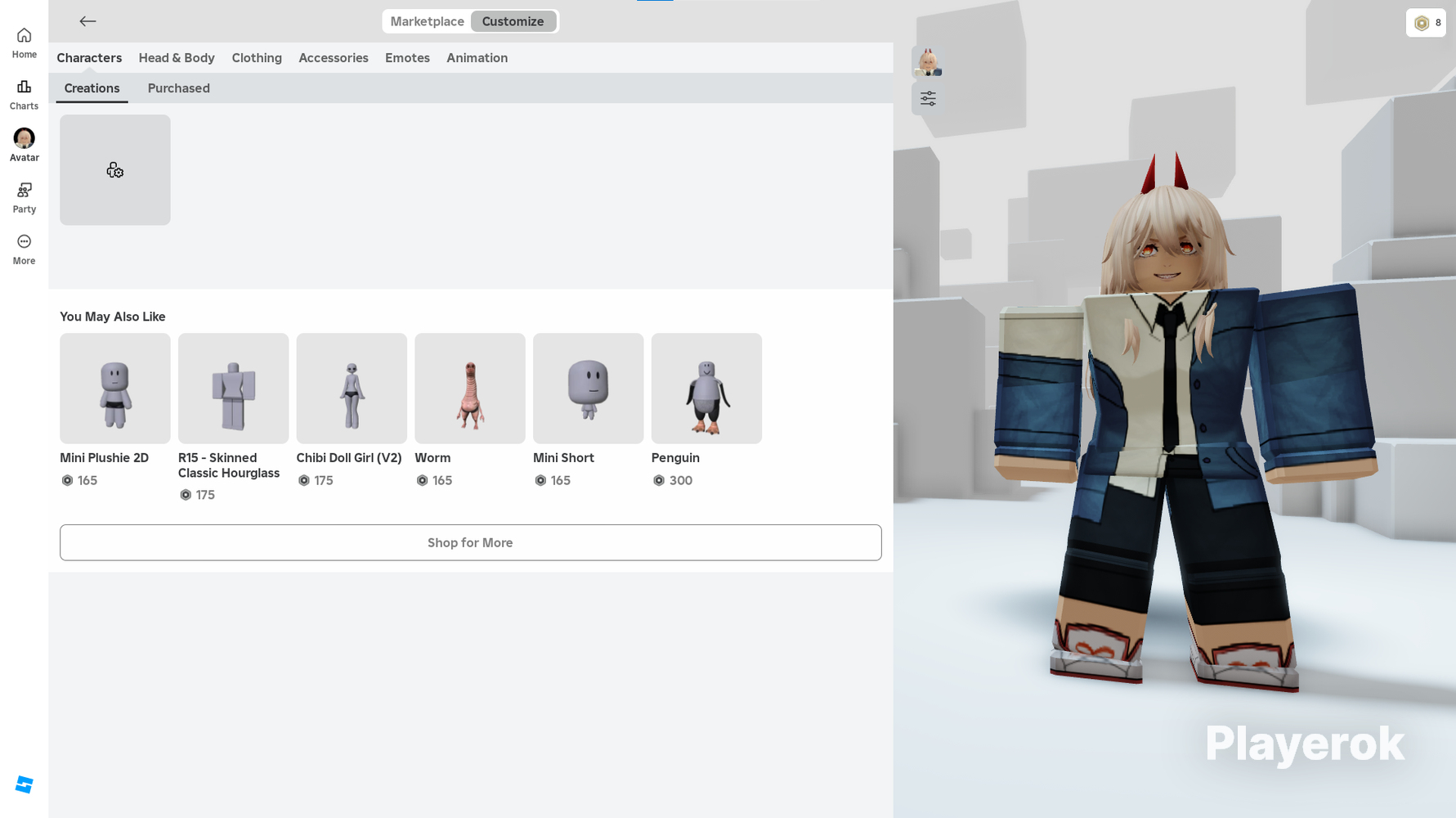Go to Home in the sidebar
This screenshot has width=1456, height=818.
24,43
